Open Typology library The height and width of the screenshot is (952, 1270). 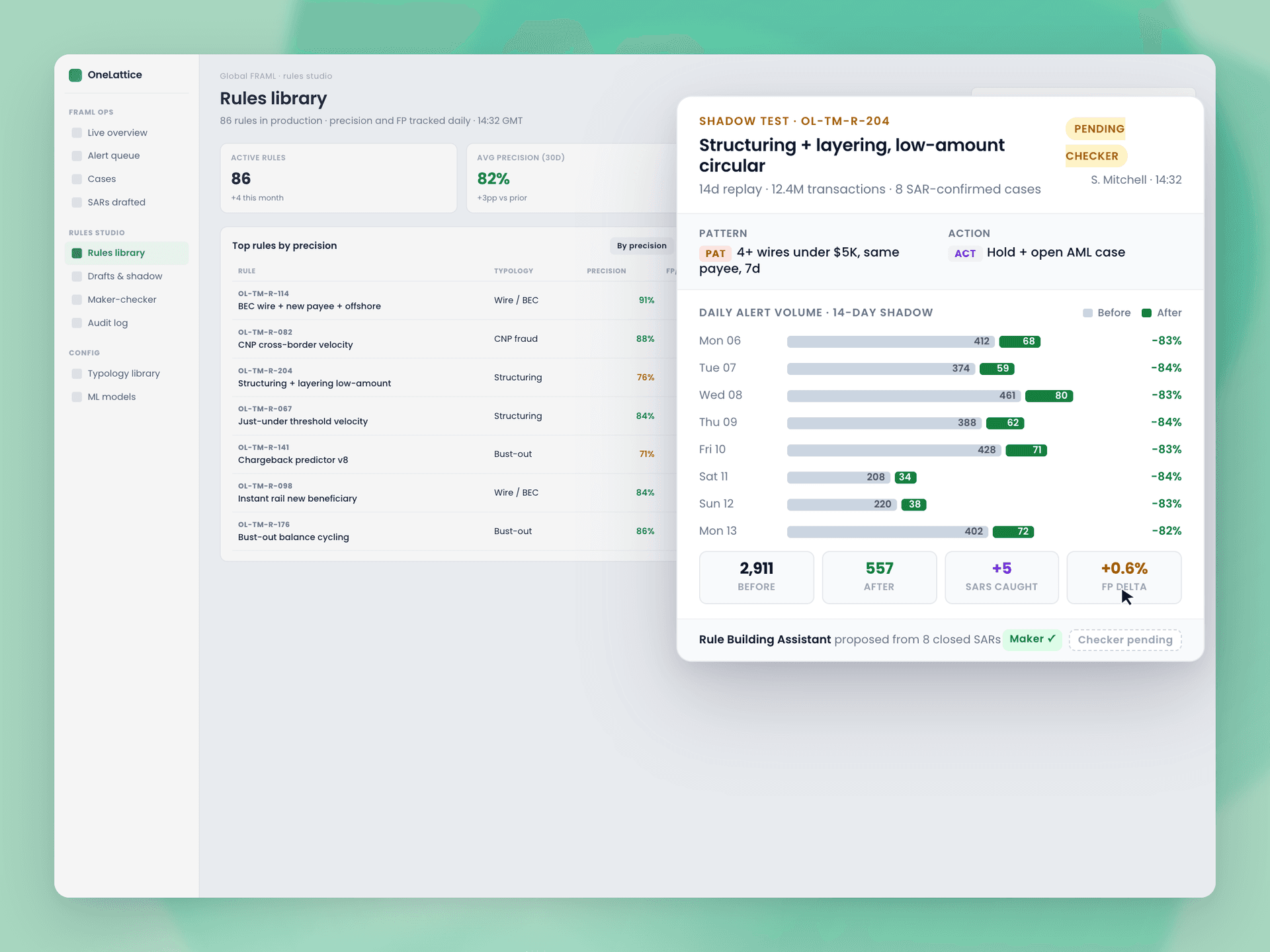[127, 374]
